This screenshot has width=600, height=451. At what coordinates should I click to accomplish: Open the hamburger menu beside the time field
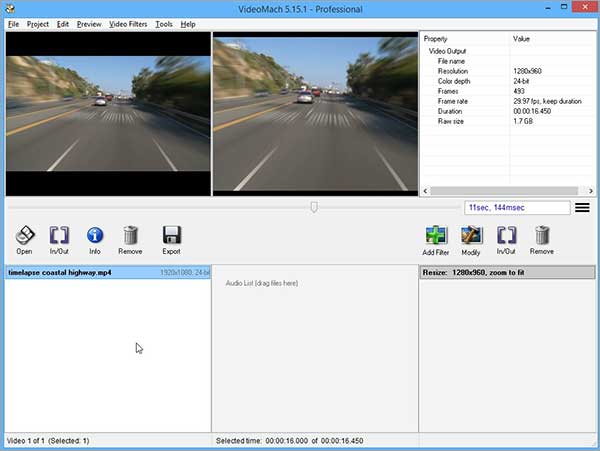[x=582, y=208]
